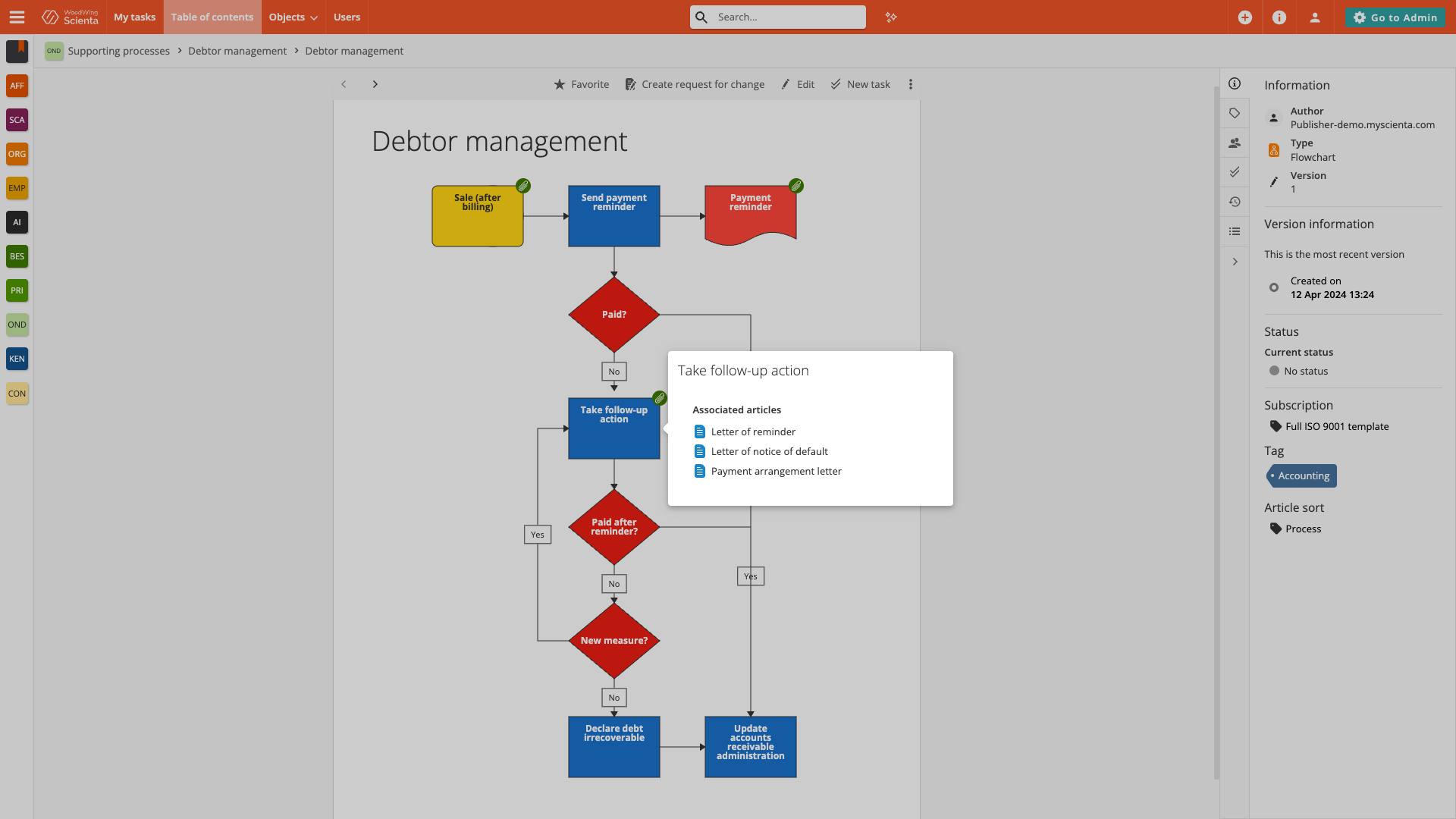The width and height of the screenshot is (1456, 819).
Task: Click attachment icon on Payment reminder shape
Action: pyautogui.click(x=796, y=186)
